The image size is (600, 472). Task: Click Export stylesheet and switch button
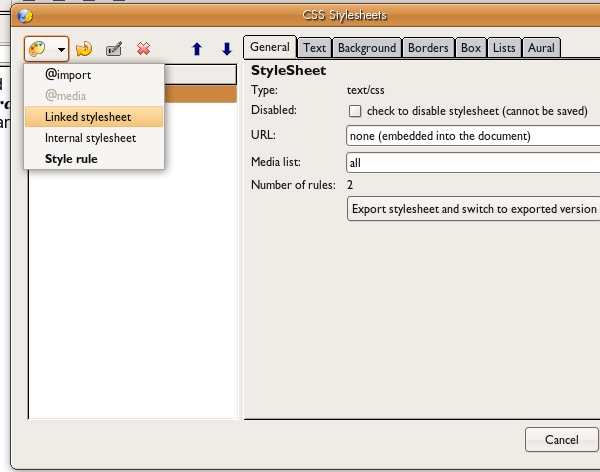tap(472, 209)
